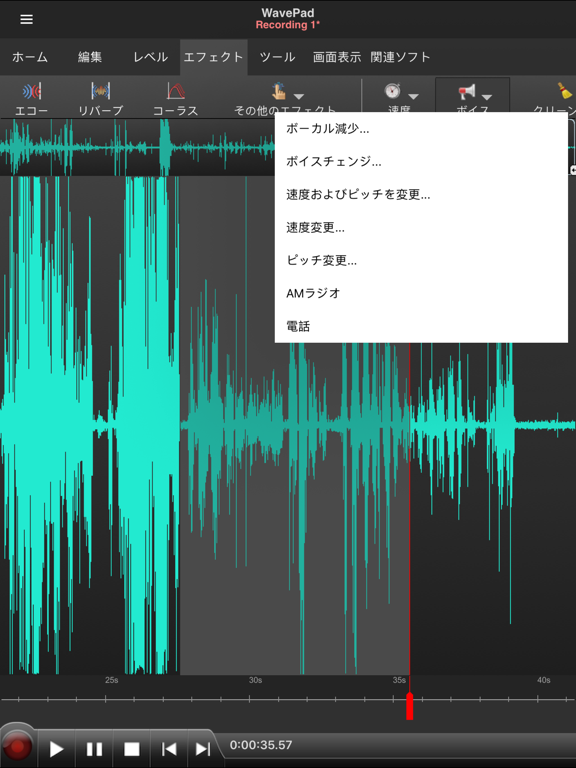The image size is (576, 768).
Task: Choose ボイスチェンジ... from the menu
Action: [421, 162]
